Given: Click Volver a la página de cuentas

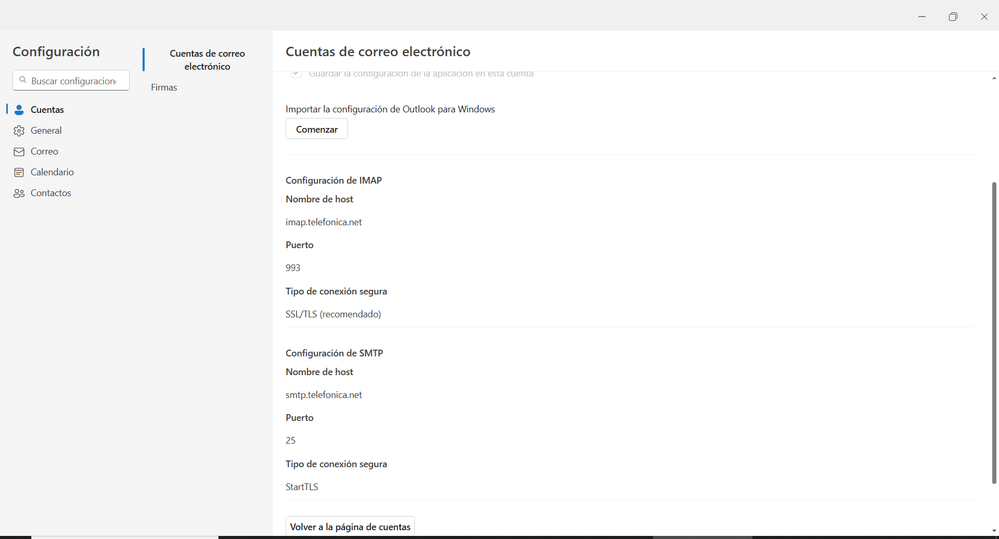Looking at the screenshot, I should click(x=350, y=527).
